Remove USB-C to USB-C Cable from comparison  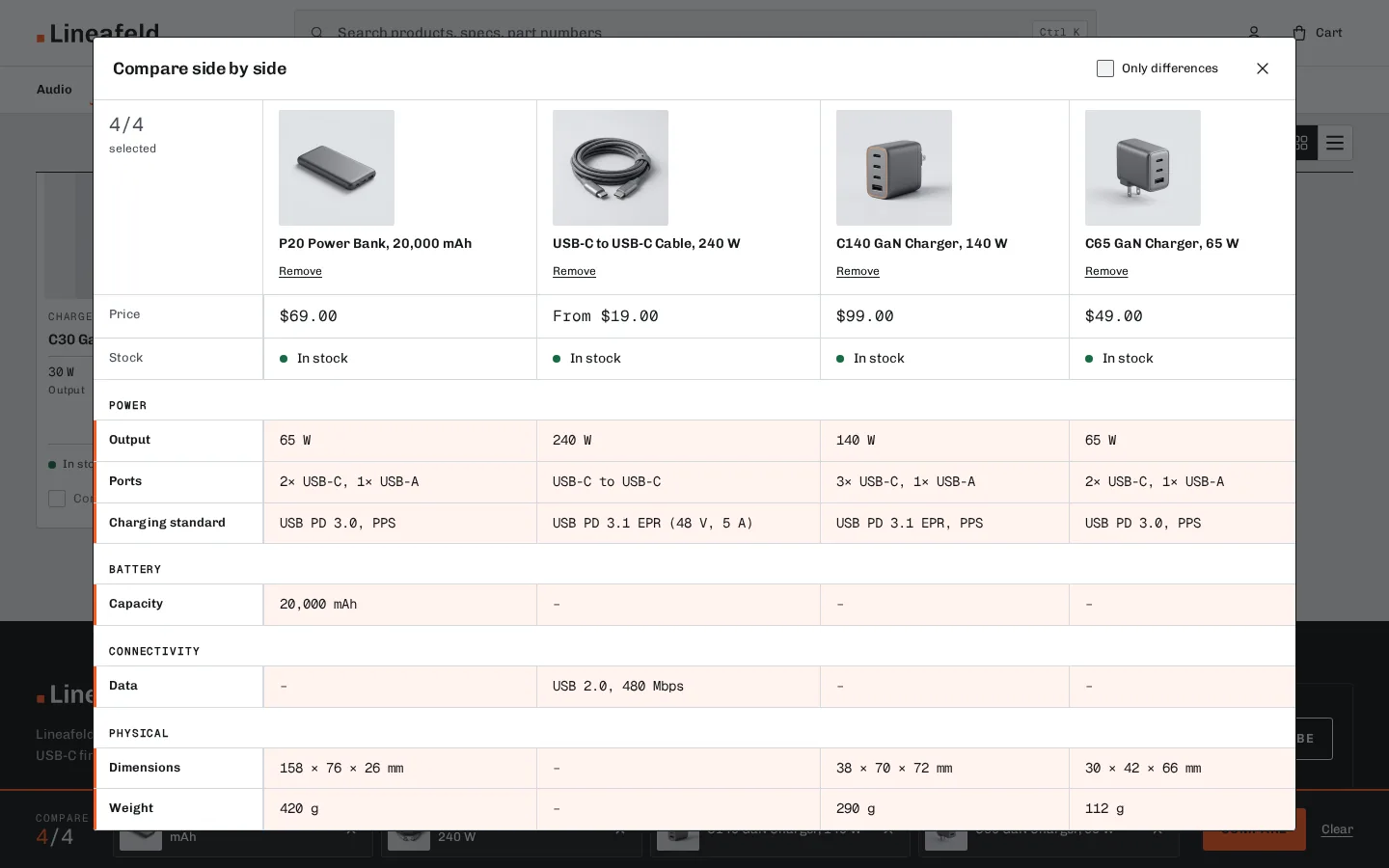point(574,271)
